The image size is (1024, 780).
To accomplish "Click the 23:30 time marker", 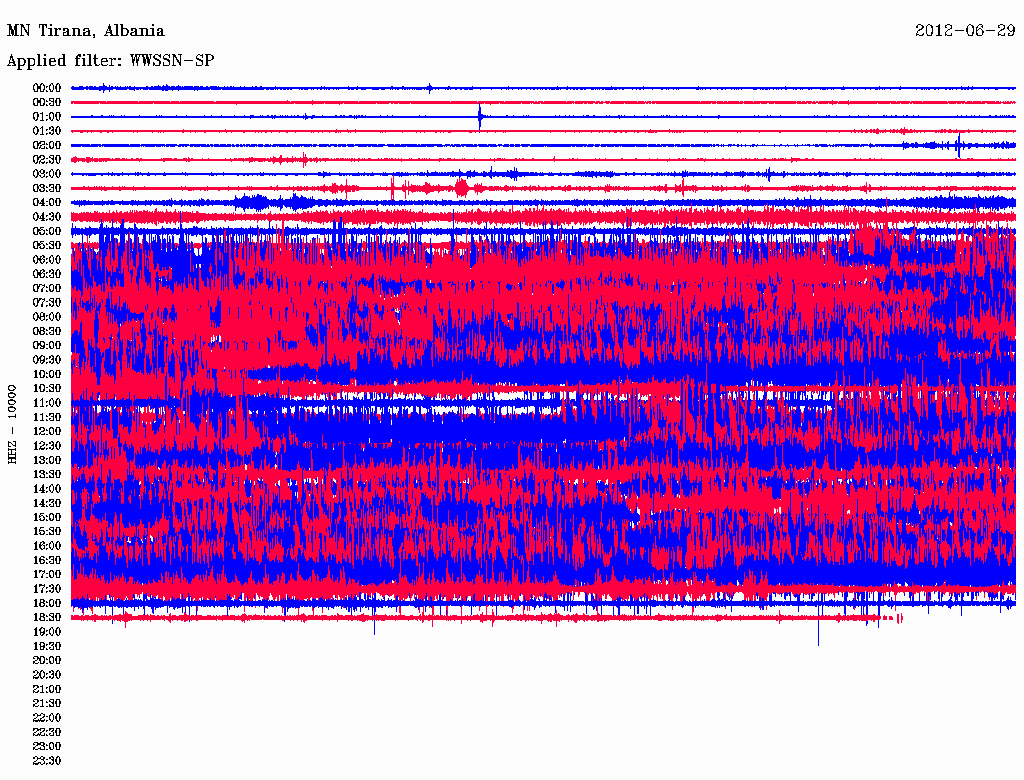I will click(x=47, y=761).
